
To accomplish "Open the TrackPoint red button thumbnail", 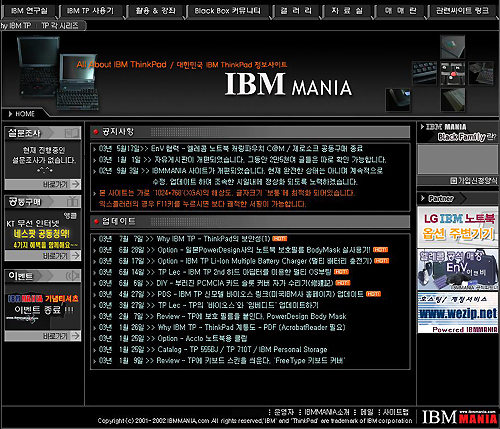I will click(452, 73).
